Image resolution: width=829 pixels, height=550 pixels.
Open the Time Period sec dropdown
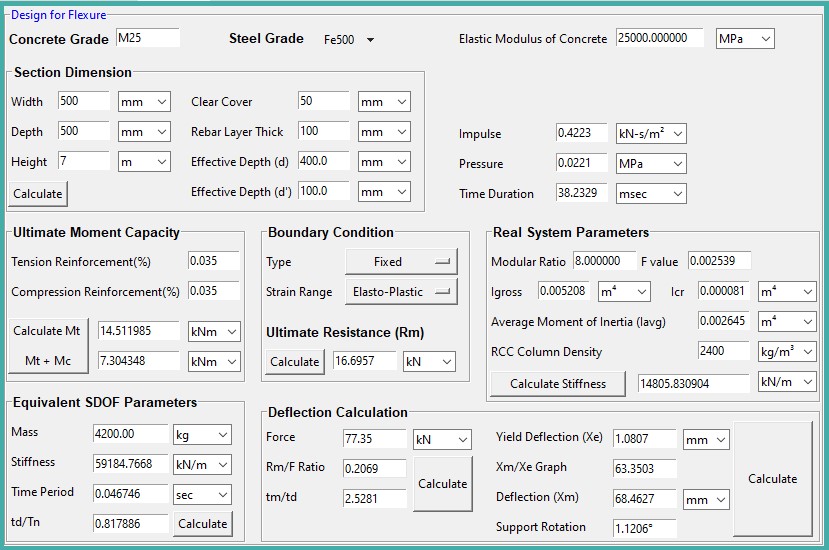click(202, 495)
